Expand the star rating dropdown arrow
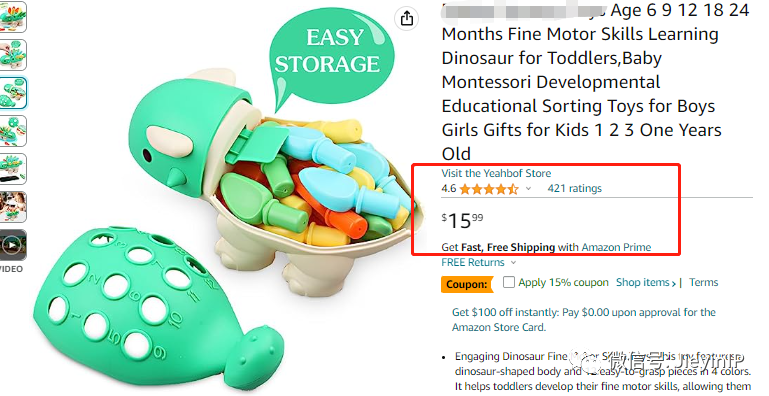Screen dimensions: 769x396 click(x=528, y=188)
